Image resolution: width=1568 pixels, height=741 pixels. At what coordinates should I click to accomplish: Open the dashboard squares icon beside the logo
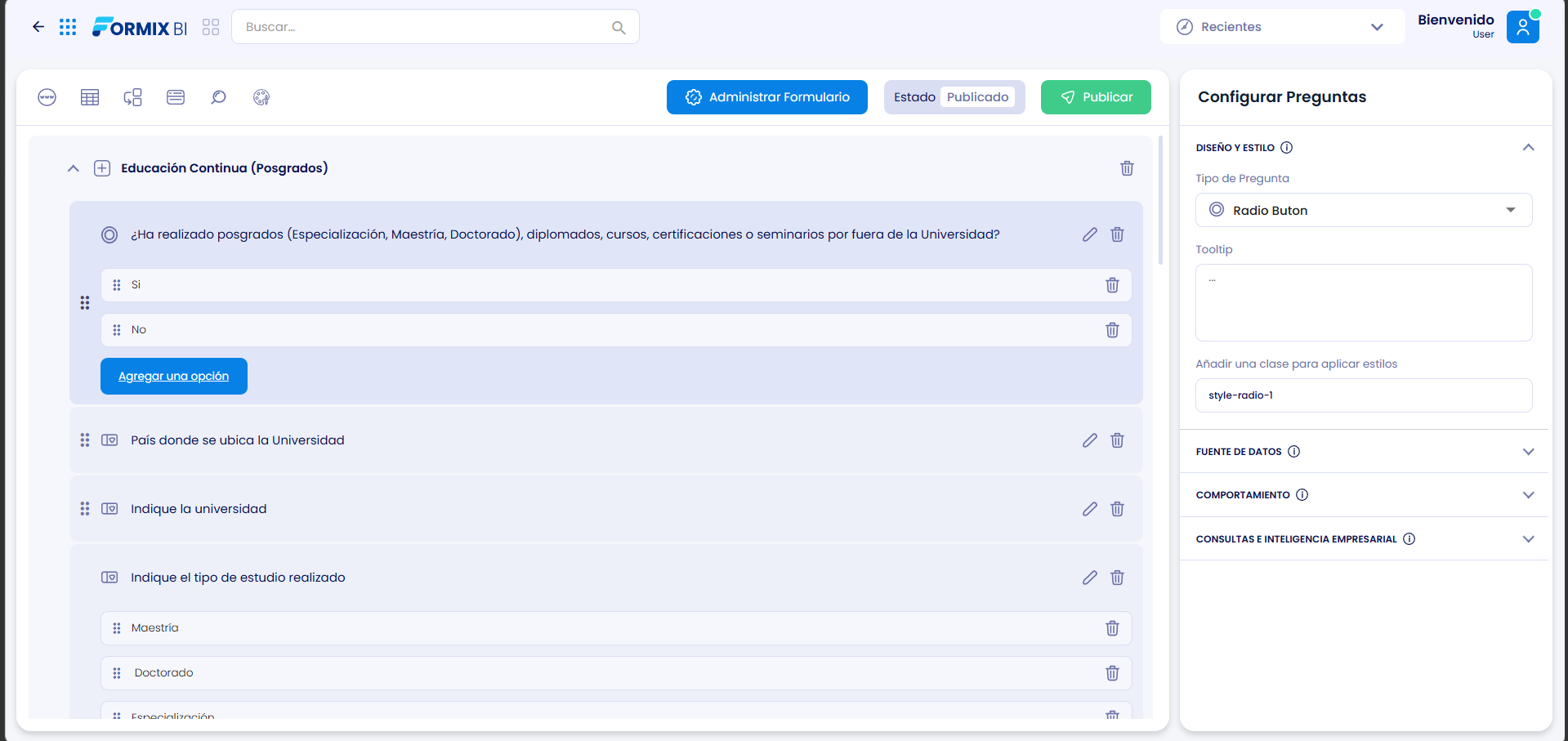pos(211,27)
